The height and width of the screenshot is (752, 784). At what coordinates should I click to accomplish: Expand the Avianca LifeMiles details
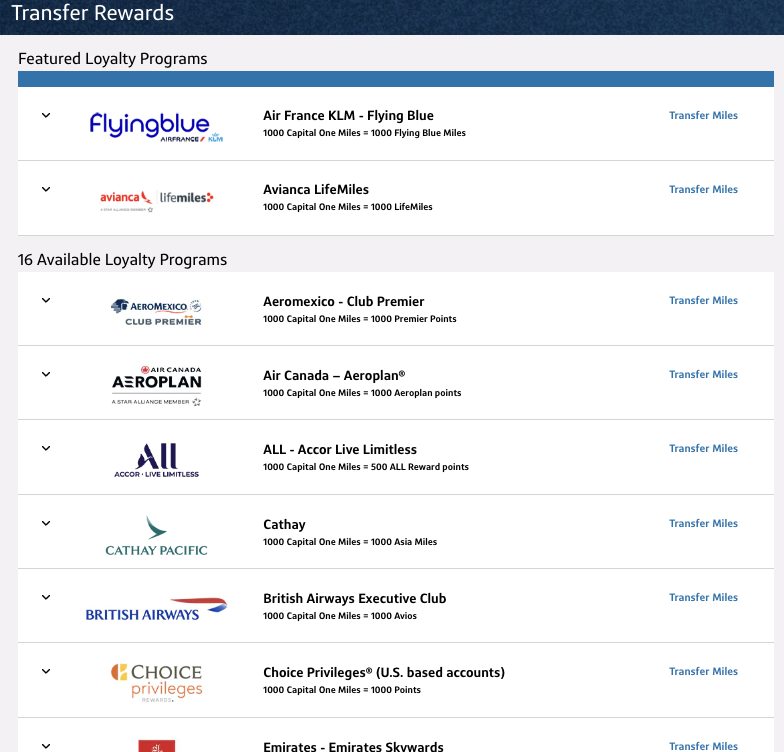click(46, 189)
